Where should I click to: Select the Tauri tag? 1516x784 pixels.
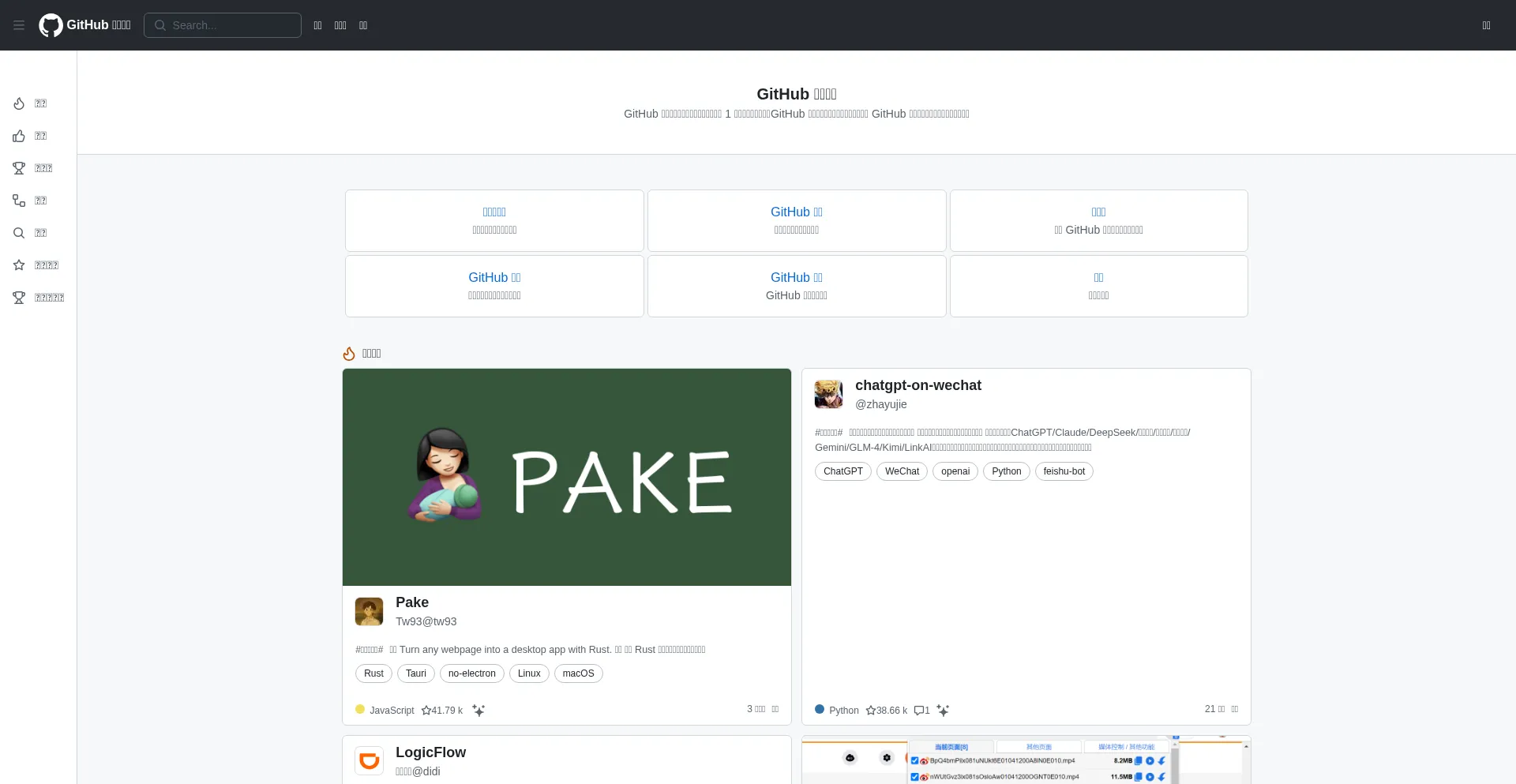point(416,673)
